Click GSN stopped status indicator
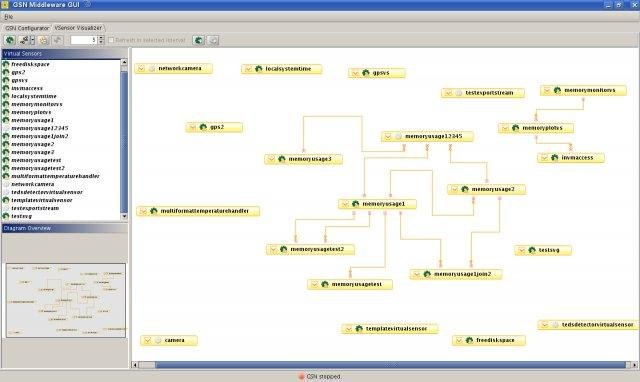Screen dimensions: 640x382 [x=320, y=376]
